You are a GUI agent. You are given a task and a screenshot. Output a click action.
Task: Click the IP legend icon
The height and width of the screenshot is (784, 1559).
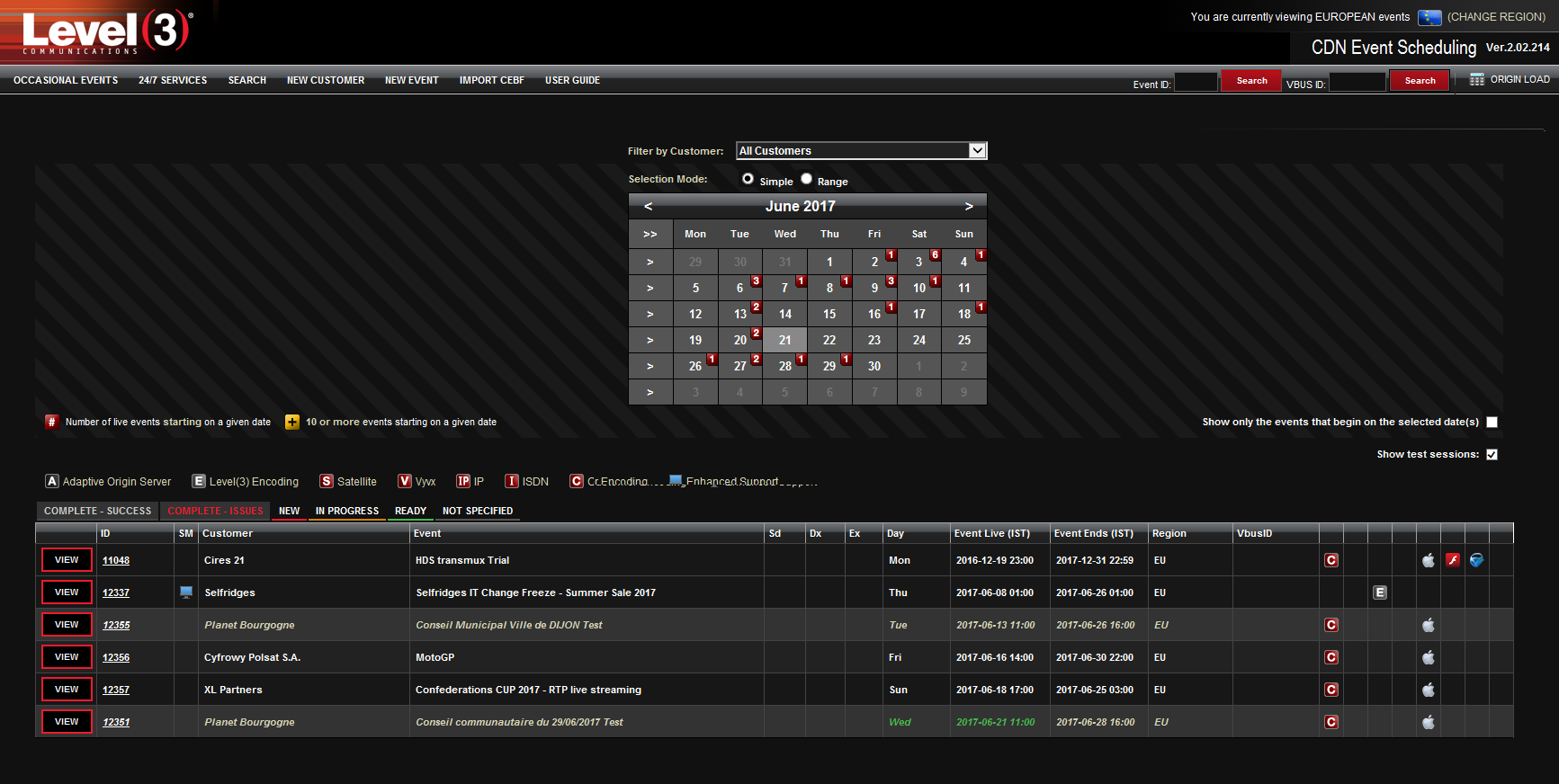[x=463, y=481]
